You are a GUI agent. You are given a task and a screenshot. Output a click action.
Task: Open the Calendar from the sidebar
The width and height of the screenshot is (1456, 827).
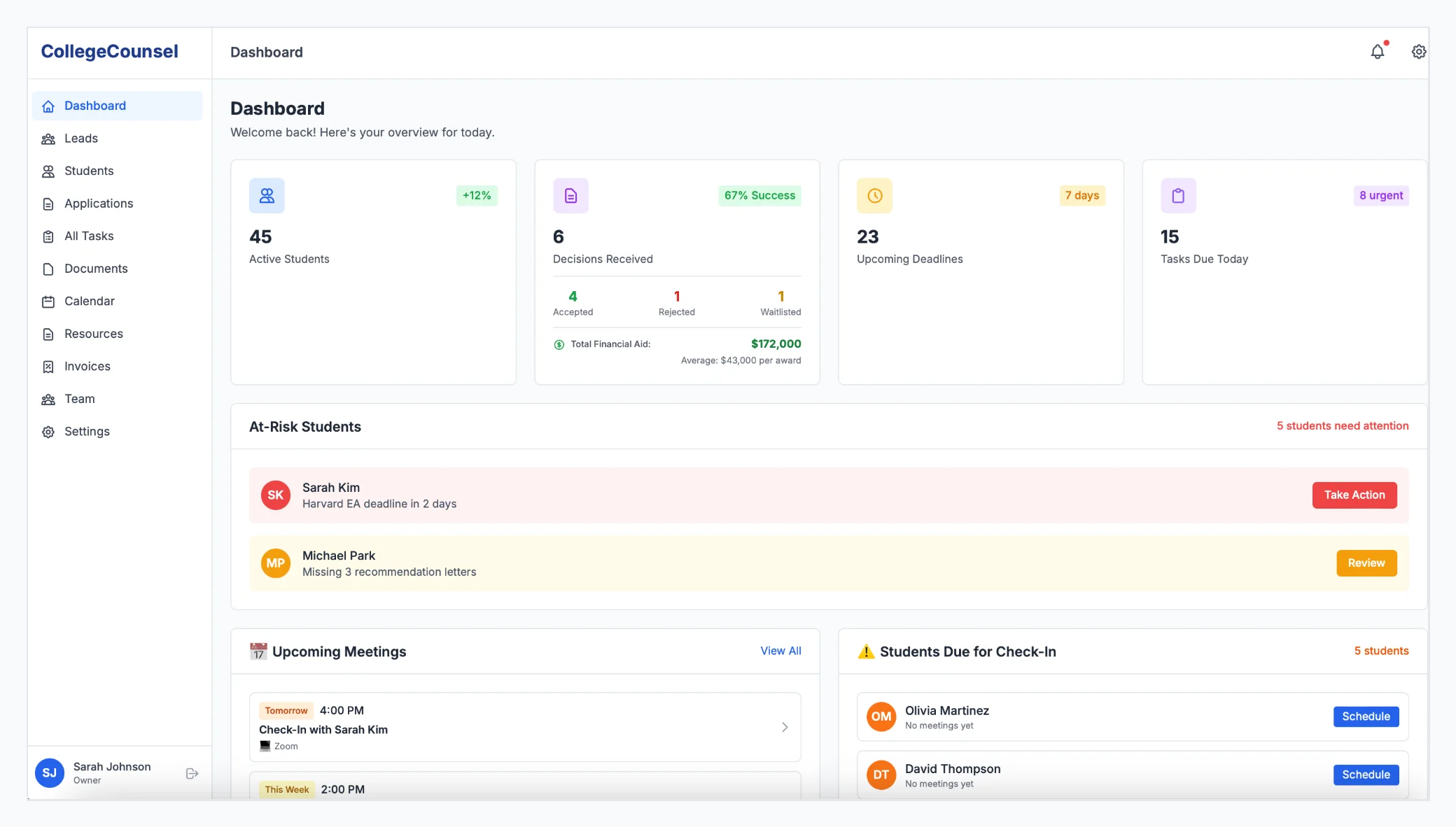pos(89,301)
